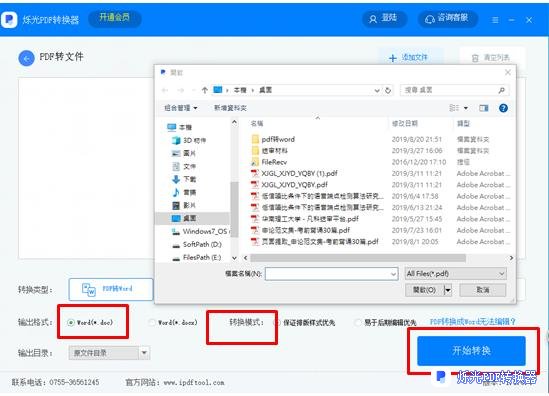Screen dimensions: 549x396
Task: Click the blue back arrow beside PDF转文件
Action: pos(27,58)
